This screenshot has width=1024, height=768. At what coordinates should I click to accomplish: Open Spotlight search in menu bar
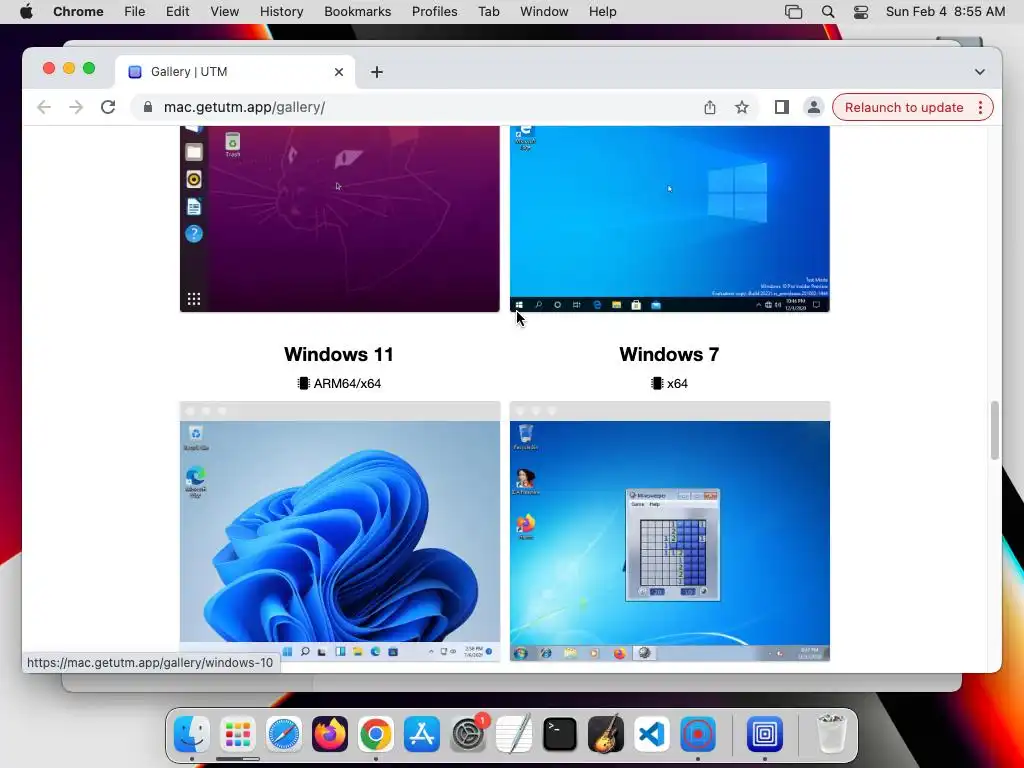click(x=827, y=12)
